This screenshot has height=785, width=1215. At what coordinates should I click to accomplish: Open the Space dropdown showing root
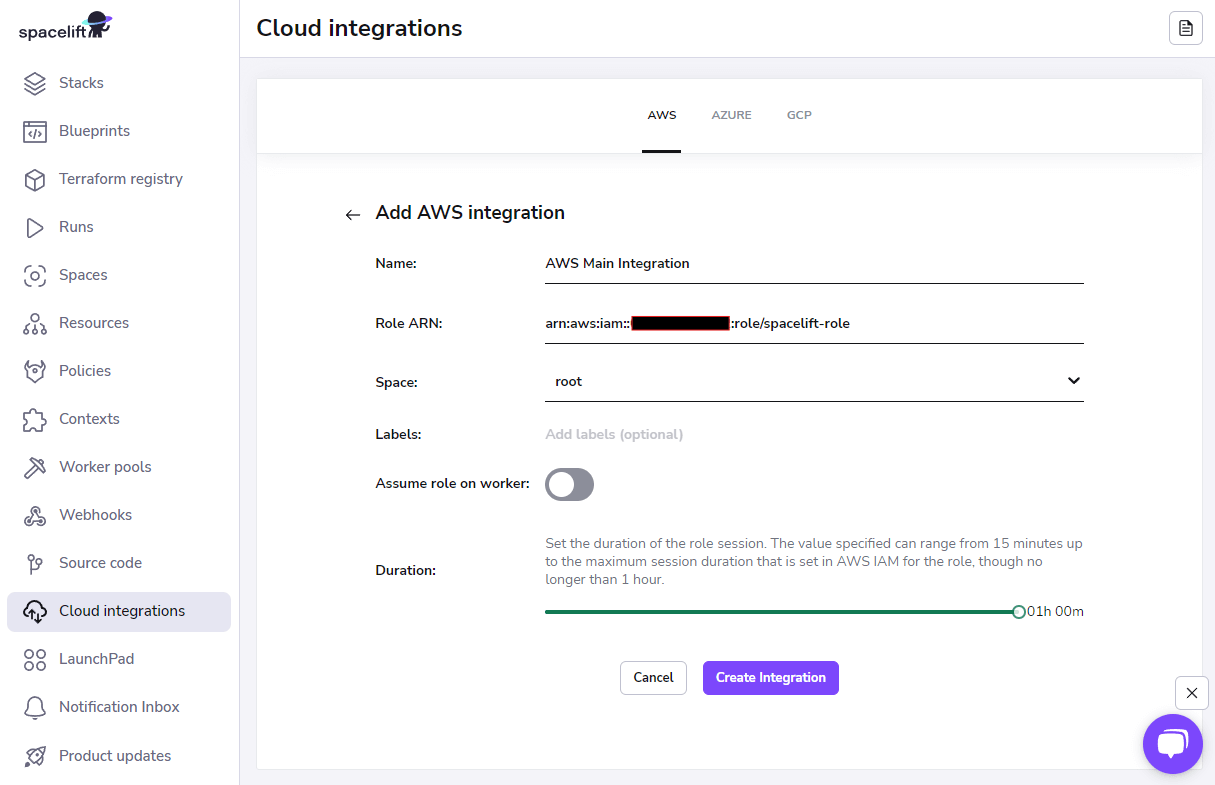[814, 381]
